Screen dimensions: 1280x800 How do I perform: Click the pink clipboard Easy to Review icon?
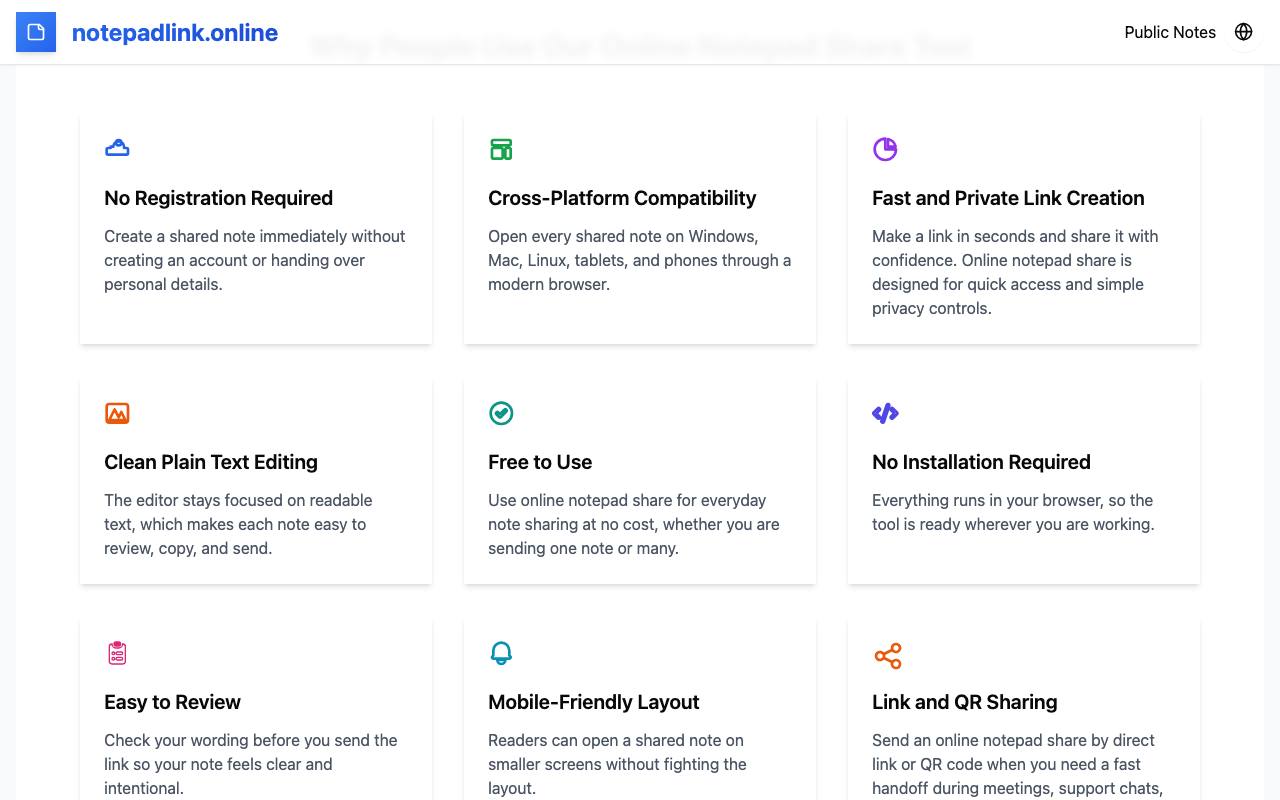(x=117, y=653)
